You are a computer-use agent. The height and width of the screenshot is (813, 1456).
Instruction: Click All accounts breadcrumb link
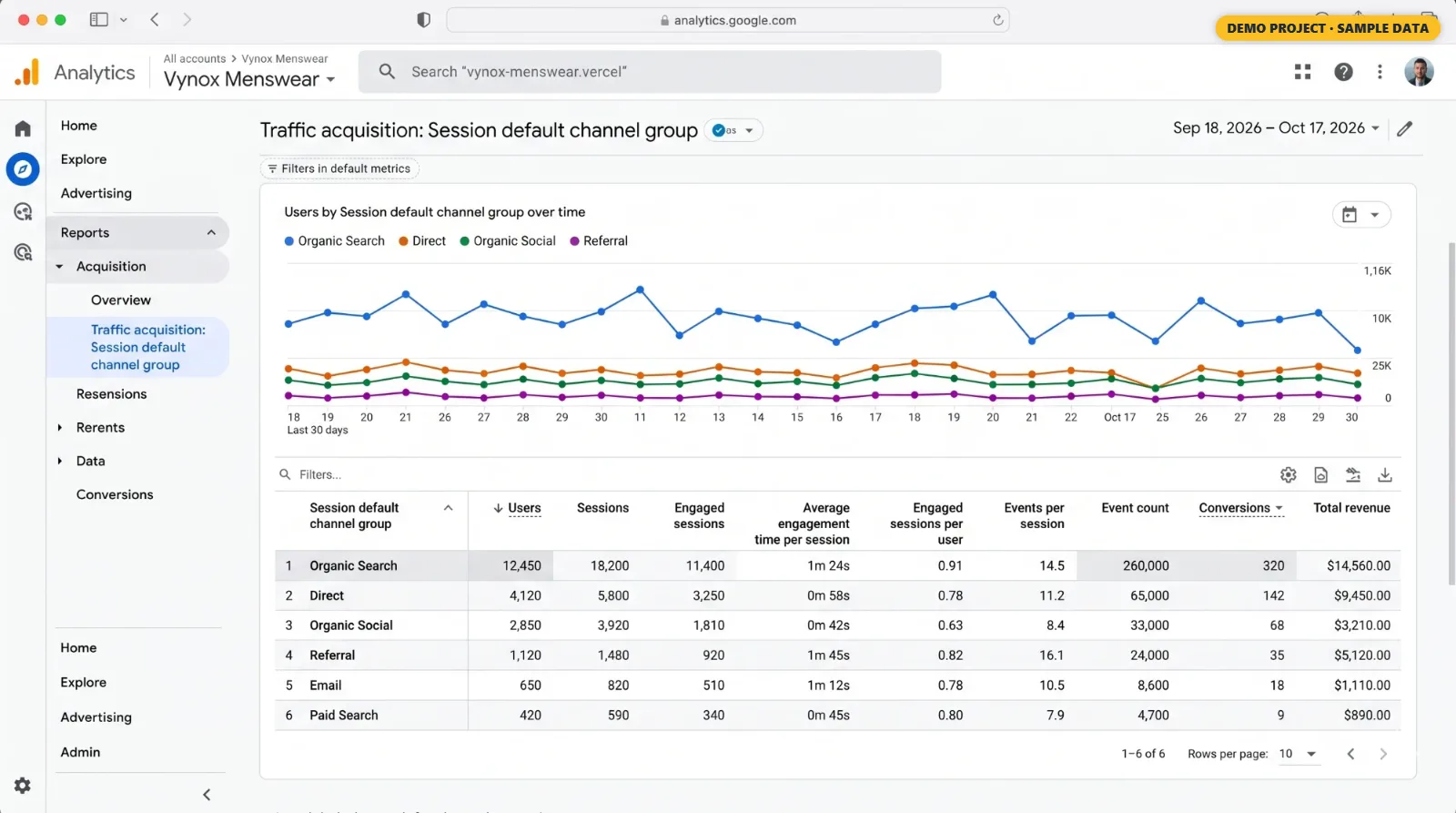195,59
